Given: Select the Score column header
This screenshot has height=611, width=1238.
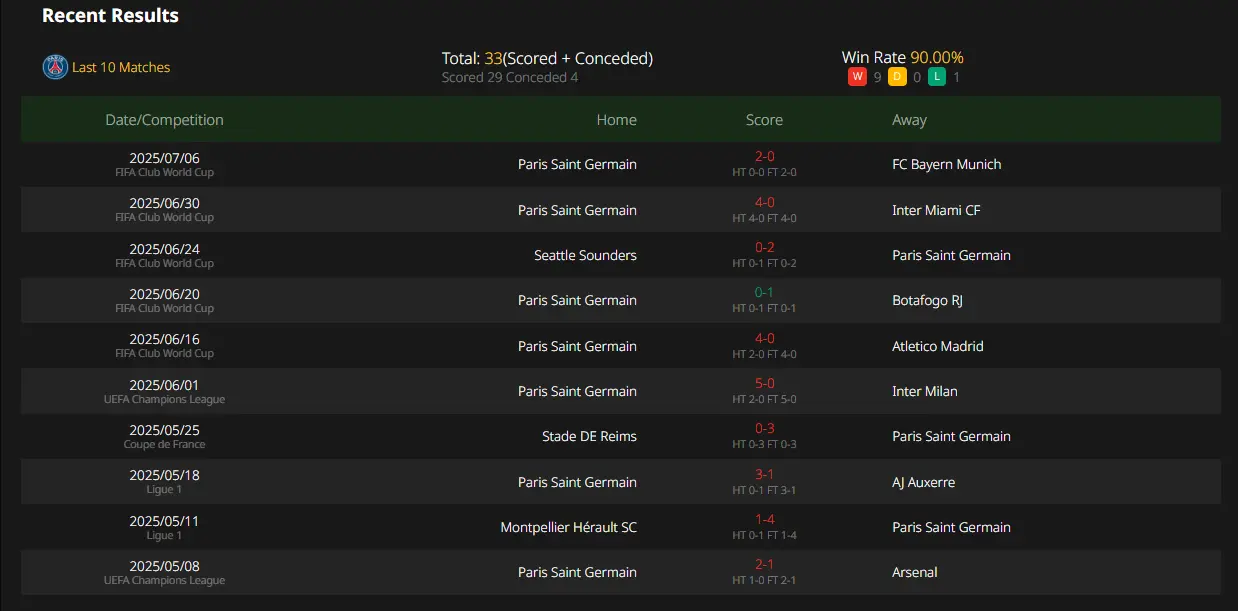Looking at the screenshot, I should (x=764, y=120).
